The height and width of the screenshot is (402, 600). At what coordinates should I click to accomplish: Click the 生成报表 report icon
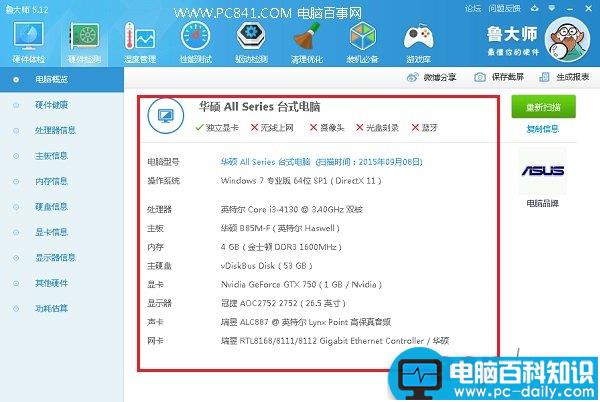click(544, 77)
